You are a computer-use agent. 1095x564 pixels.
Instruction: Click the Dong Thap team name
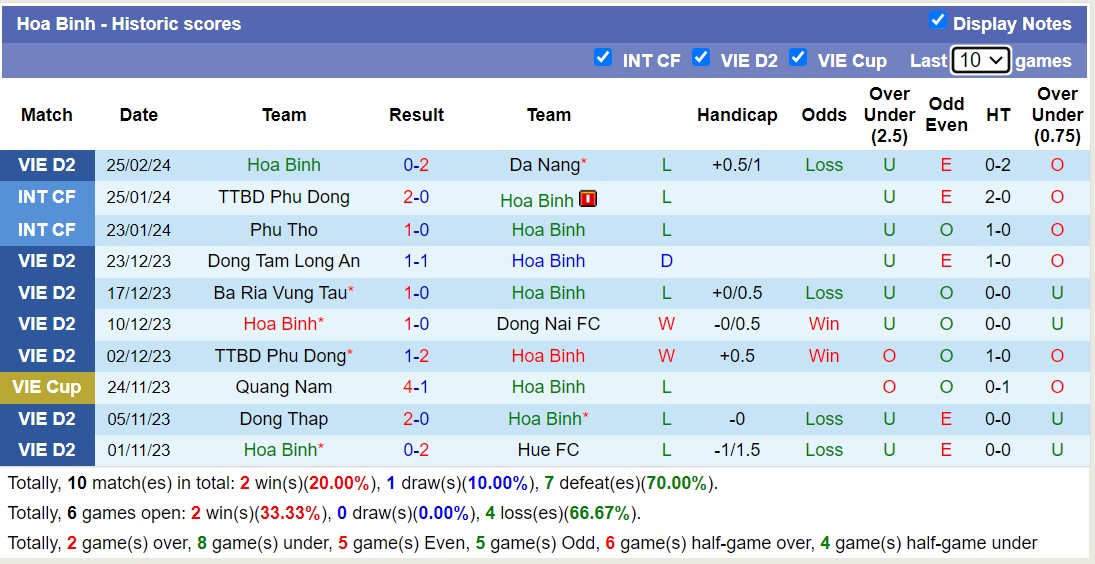pyautogui.click(x=284, y=419)
